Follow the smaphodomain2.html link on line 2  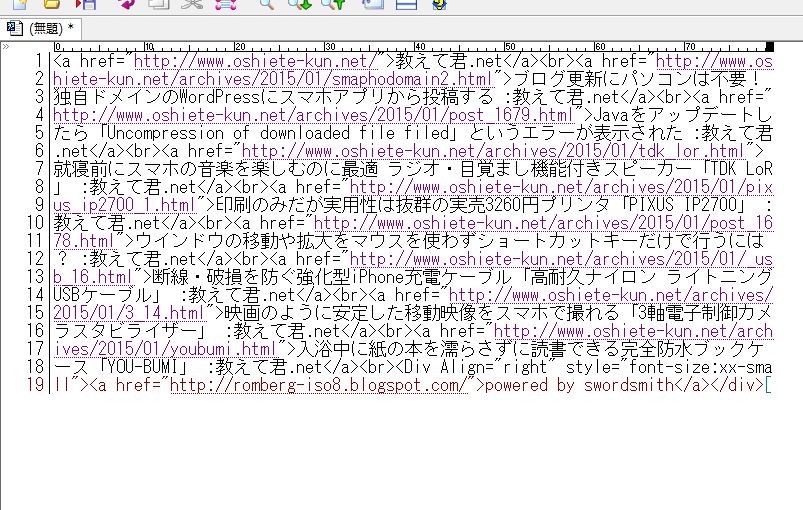pos(273,79)
